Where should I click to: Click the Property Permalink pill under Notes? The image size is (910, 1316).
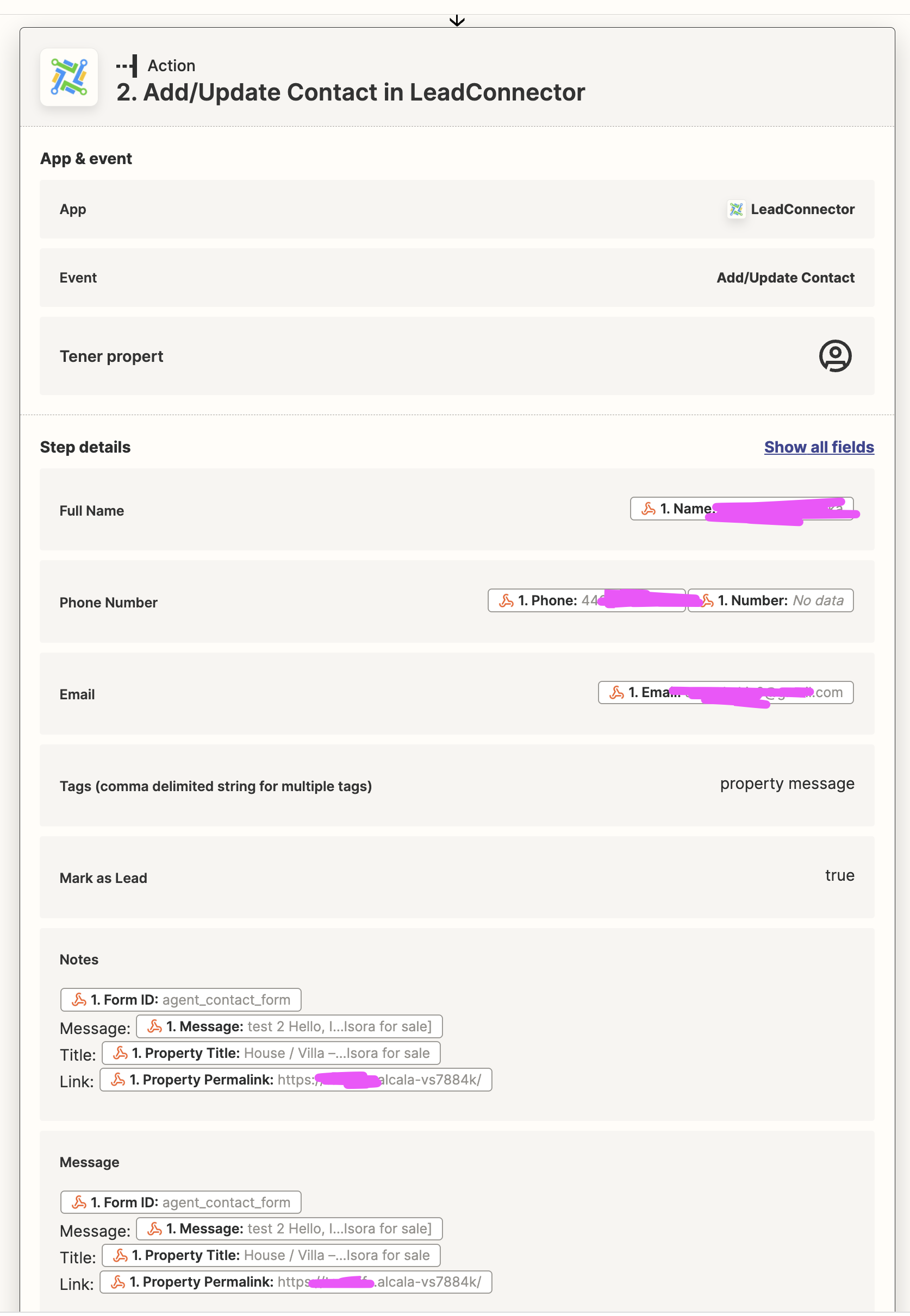[x=296, y=1080]
